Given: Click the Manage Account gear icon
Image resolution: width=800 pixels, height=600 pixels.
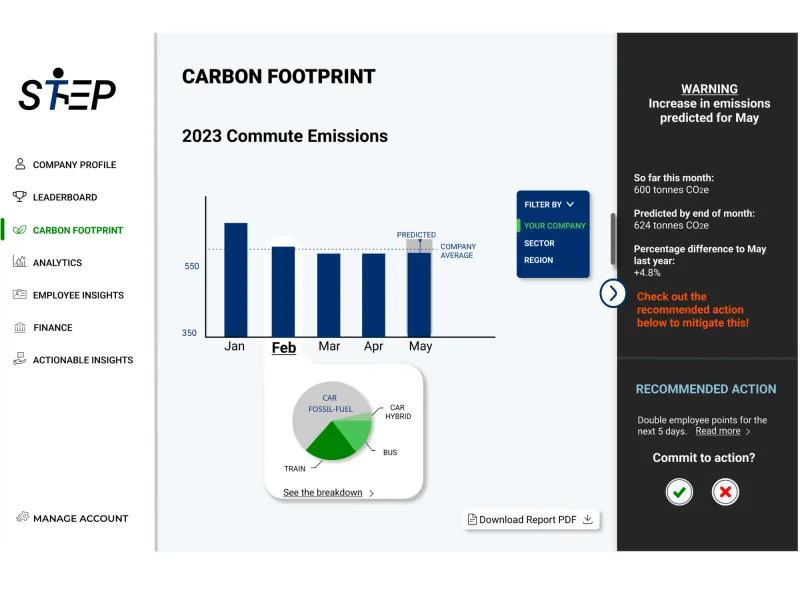Looking at the screenshot, I should [22, 517].
